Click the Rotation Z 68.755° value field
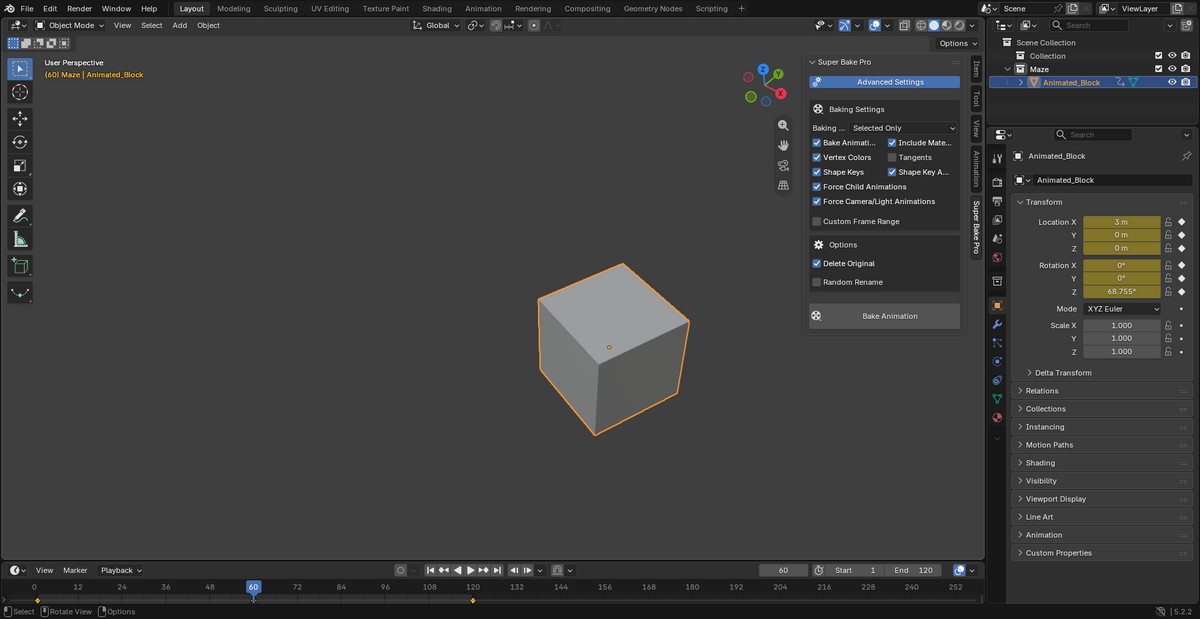The height and width of the screenshot is (619, 1200). 1122,292
